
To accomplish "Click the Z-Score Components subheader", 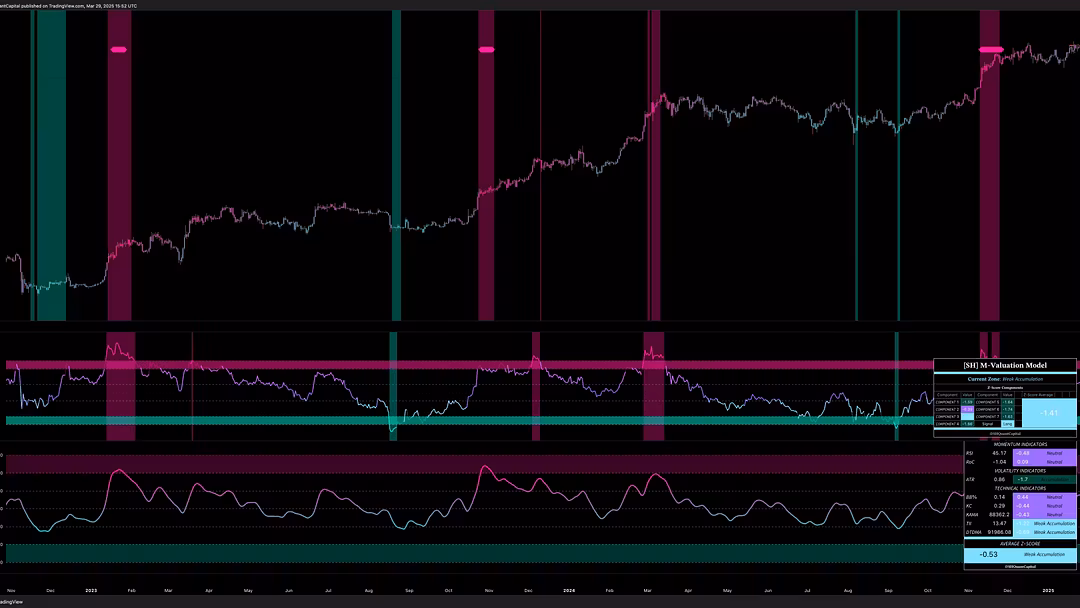I will pyautogui.click(x=1006, y=388).
